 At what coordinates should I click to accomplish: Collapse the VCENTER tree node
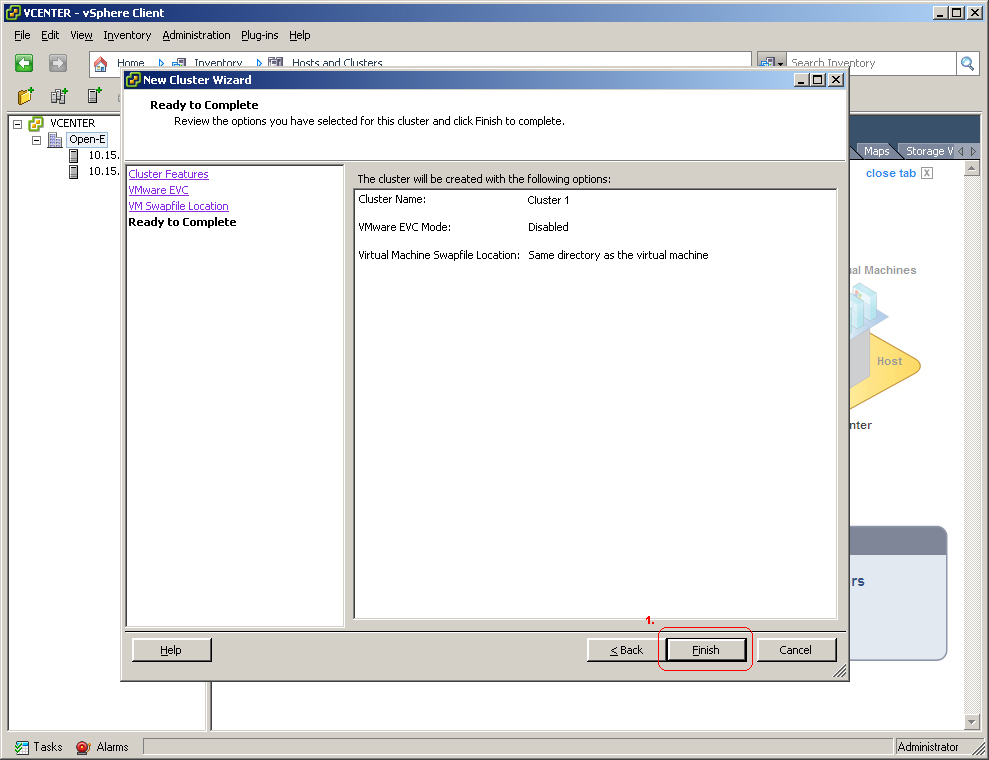coord(18,124)
